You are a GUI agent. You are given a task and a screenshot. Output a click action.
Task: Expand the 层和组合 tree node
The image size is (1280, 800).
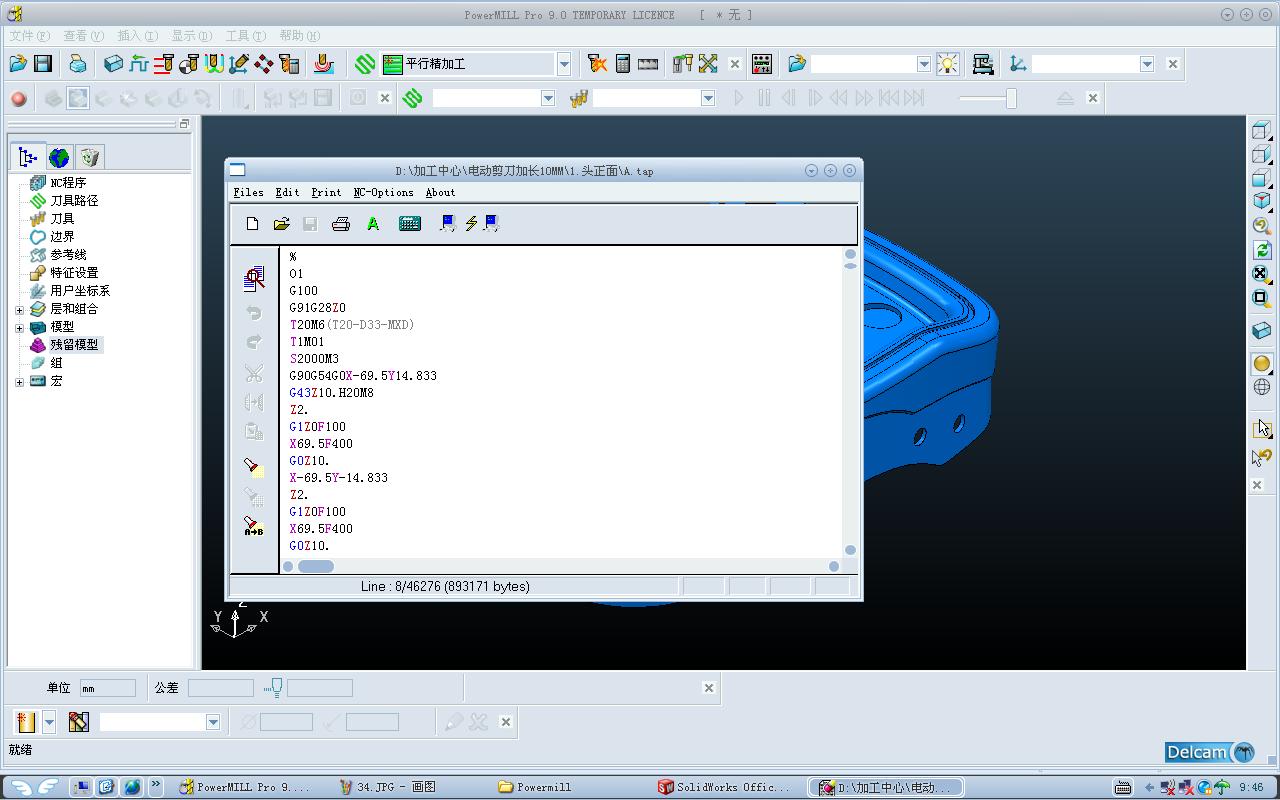pyautogui.click(x=19, y=309)
